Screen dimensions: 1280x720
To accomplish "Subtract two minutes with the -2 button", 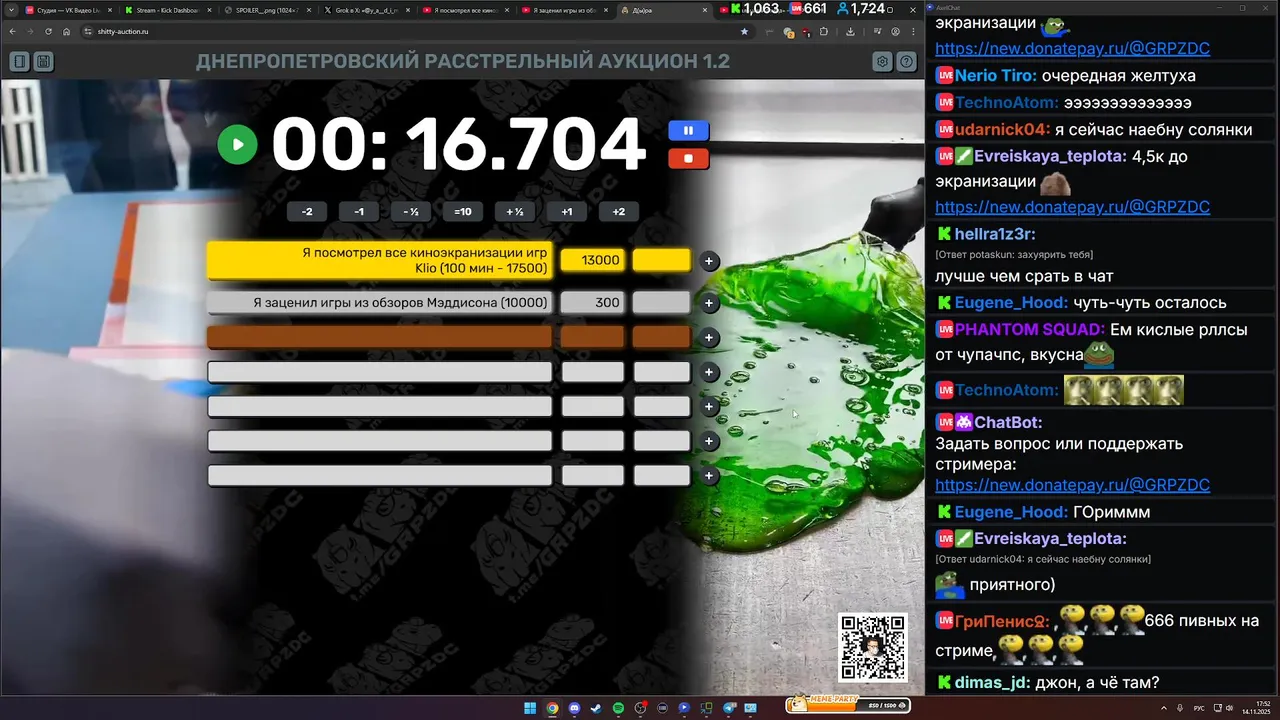I will pos(307,212).
